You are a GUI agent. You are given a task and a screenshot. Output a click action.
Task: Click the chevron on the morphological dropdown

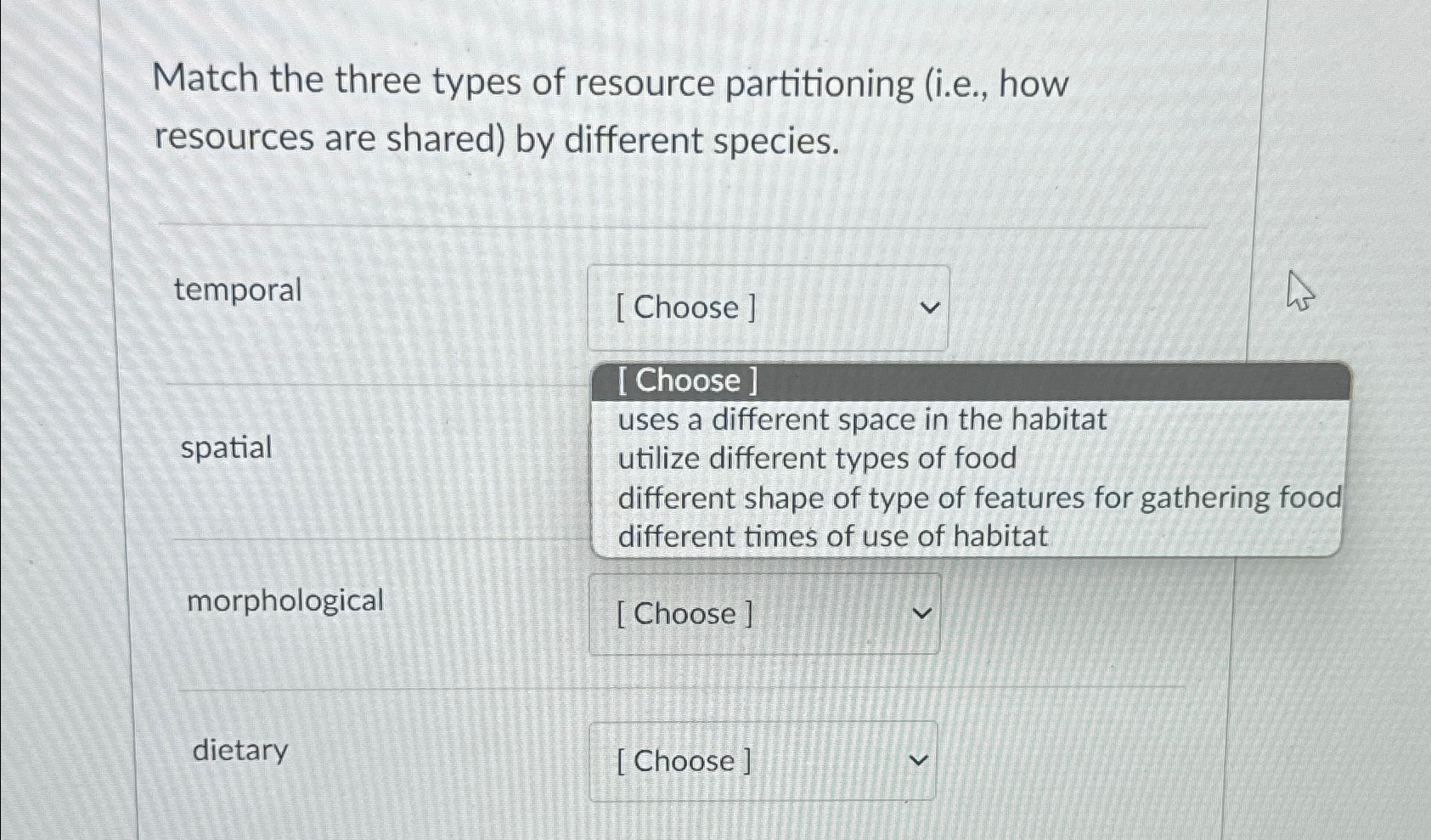coord(921,613)
